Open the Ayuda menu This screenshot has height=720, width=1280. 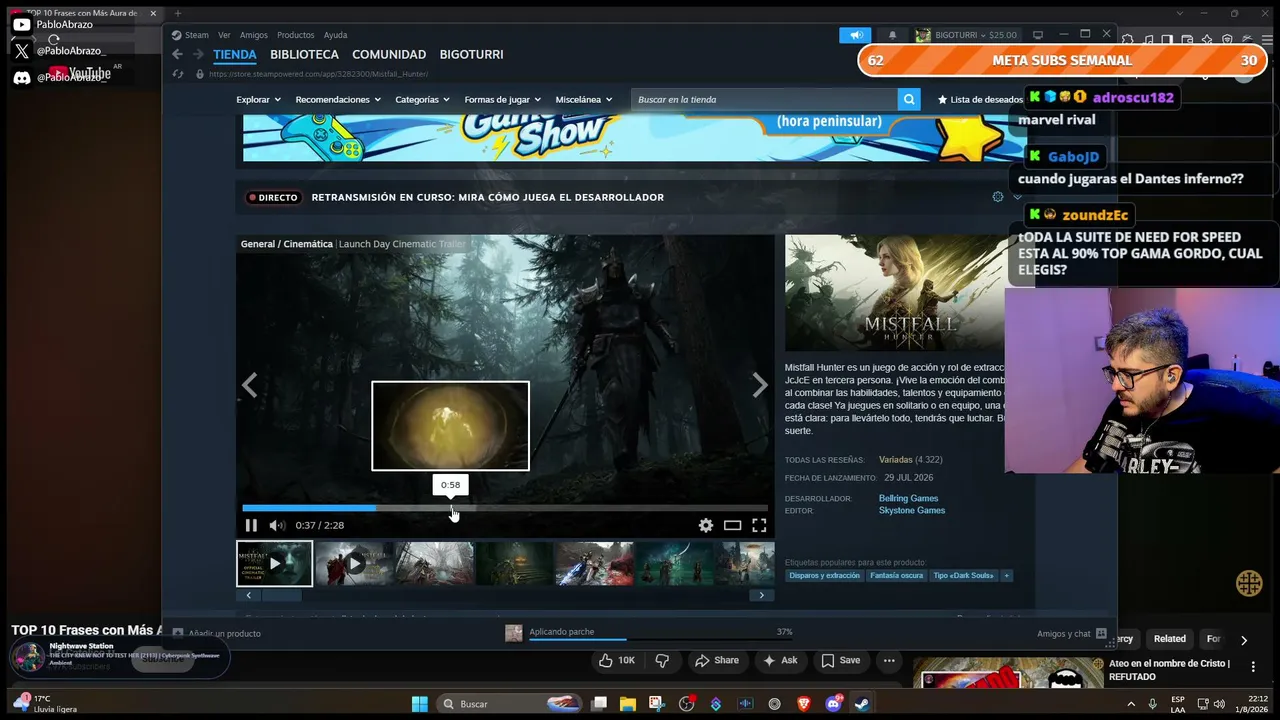coord(335,35)
